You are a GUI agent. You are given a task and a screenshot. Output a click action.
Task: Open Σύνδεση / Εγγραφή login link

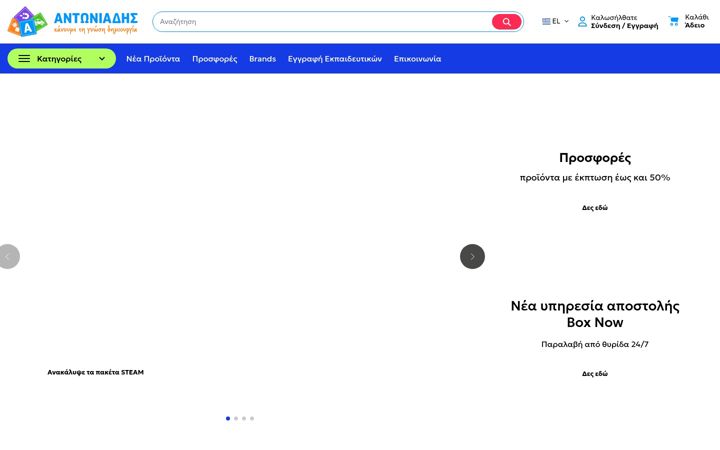point(624,26)
